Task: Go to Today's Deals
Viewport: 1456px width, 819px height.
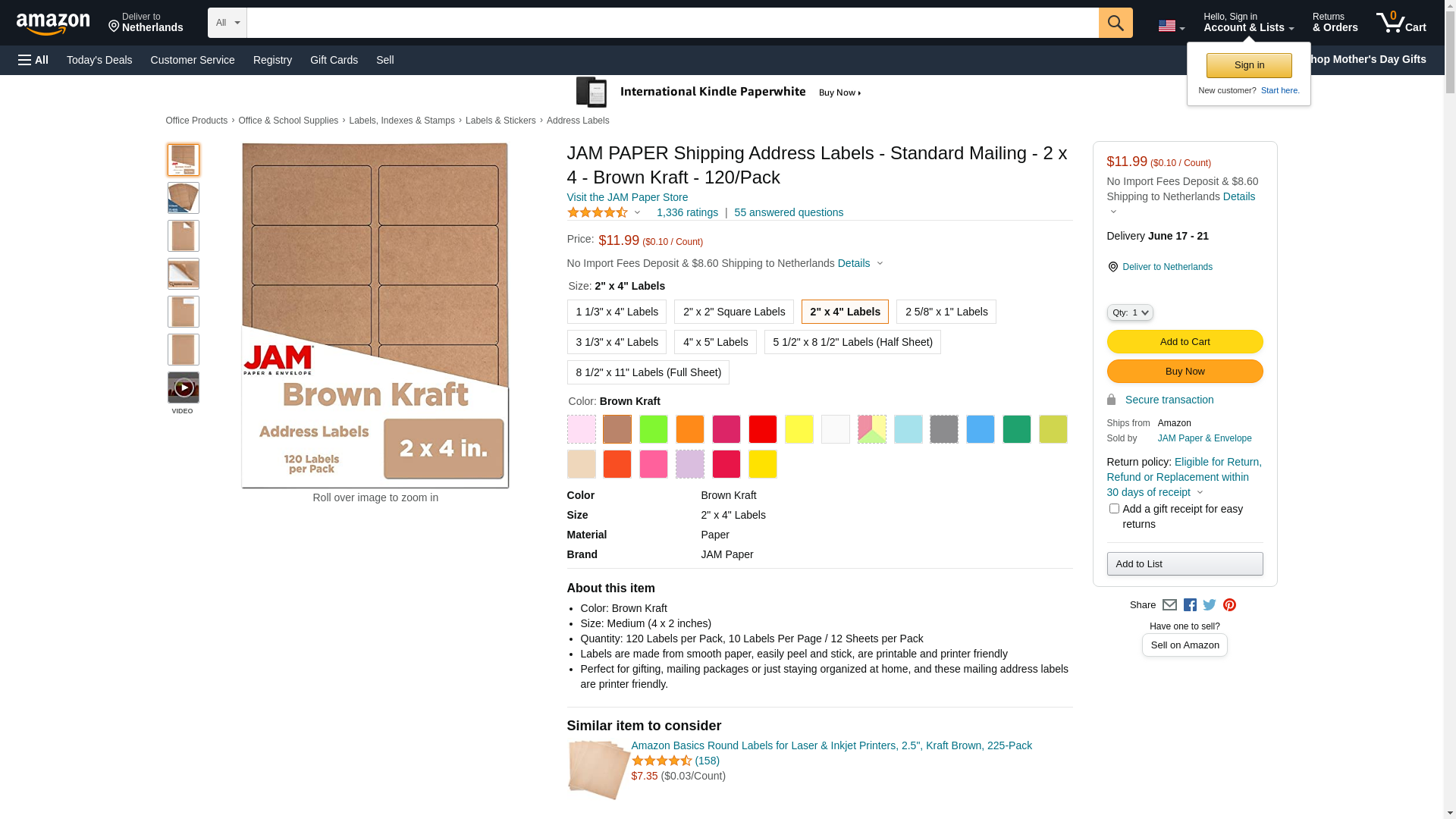Action: pyautogui.click(x=99, y=60)
